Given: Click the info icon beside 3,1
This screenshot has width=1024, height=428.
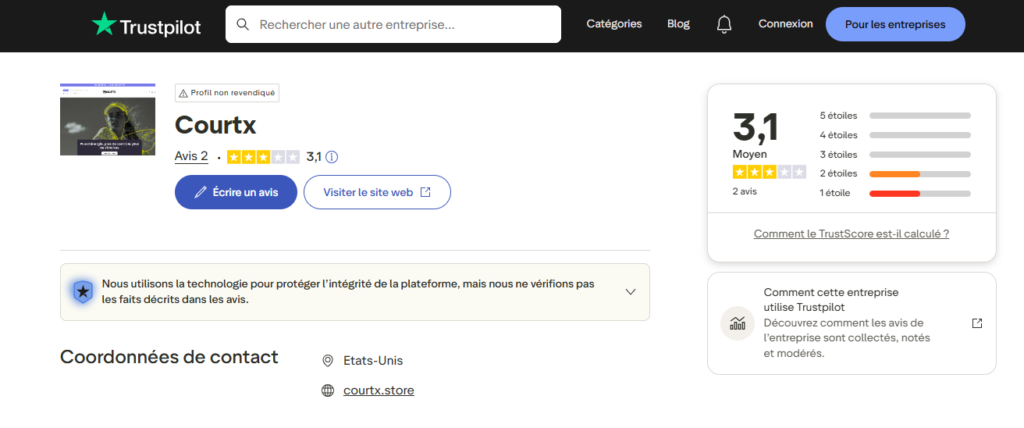Looking at the screenshot, I should point(332,157).
